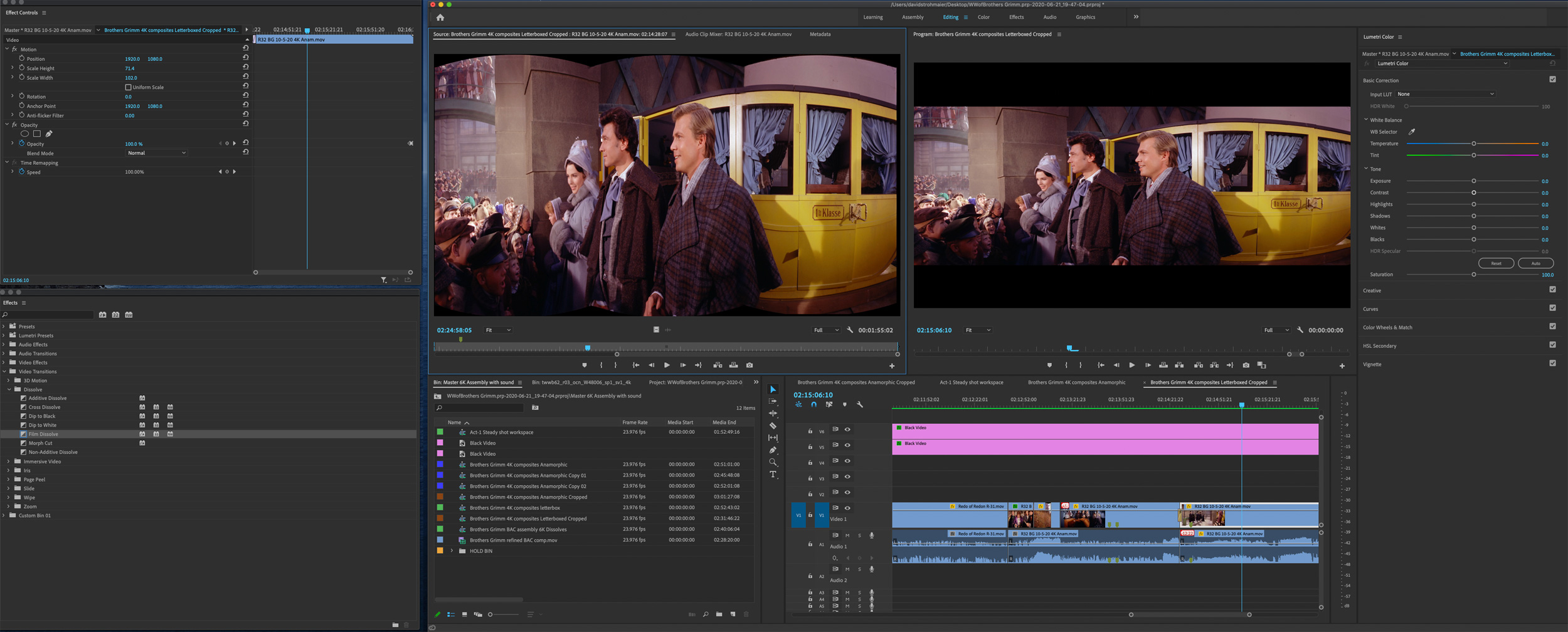1568x632 pixels.
Task: Click Insert button in Source monitor
Action: [x=718, y=365]
